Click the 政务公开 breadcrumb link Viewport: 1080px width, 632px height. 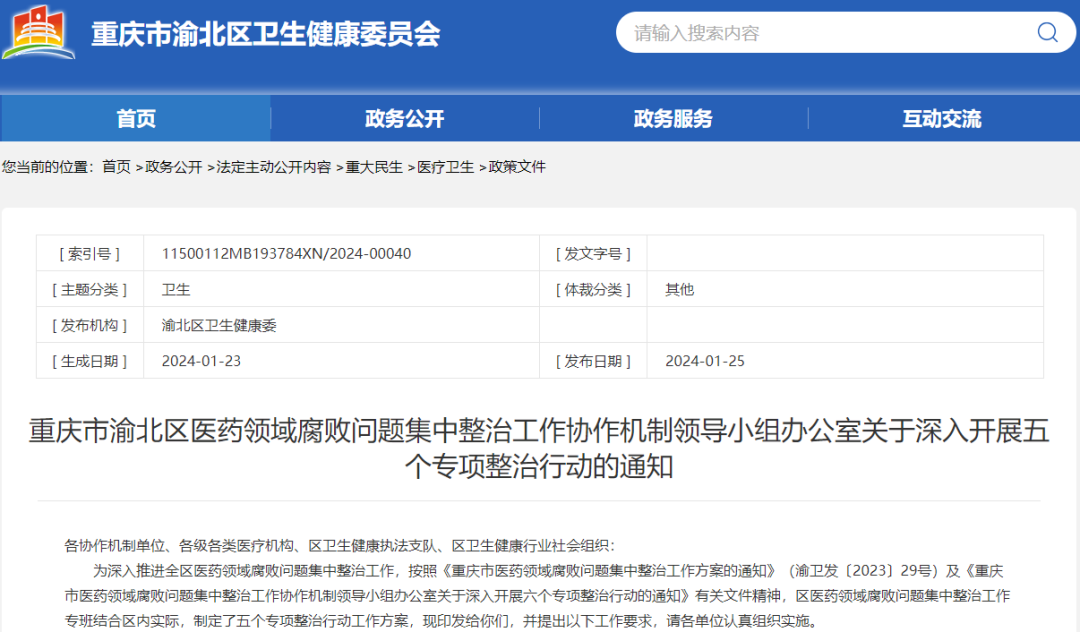click(174, 167)
